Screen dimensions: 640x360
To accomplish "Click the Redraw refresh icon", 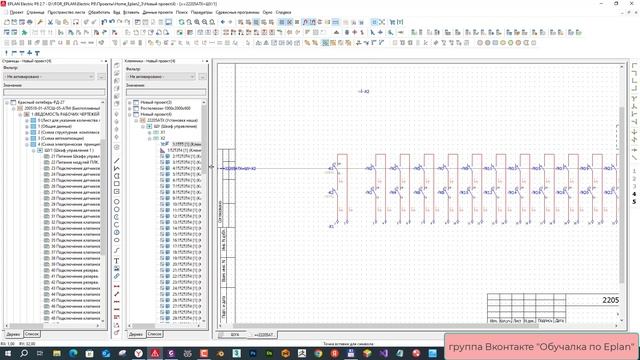I will pyautogui.click(x=181, y=22).
